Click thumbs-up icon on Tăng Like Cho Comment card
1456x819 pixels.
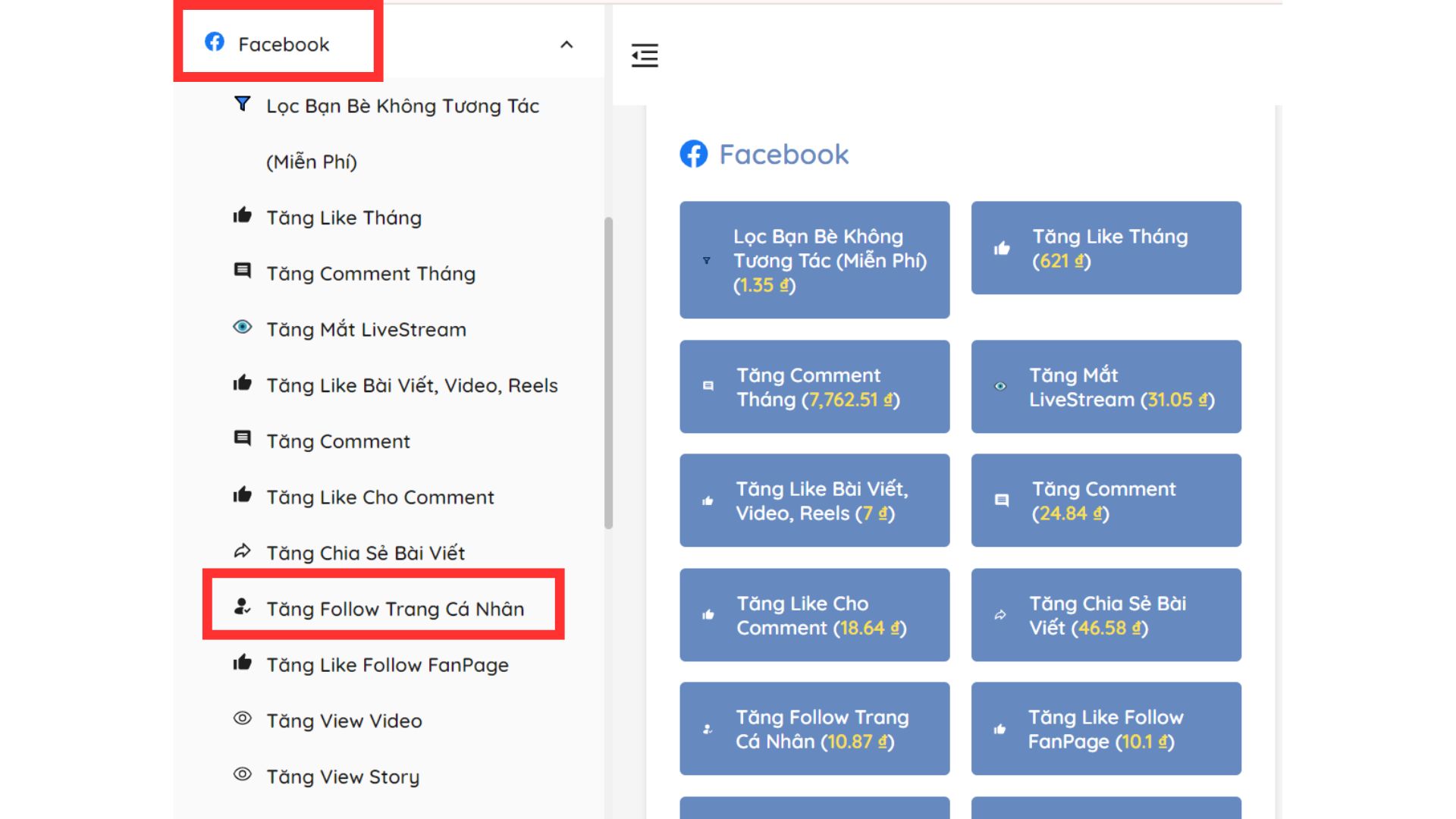[708, 615]
